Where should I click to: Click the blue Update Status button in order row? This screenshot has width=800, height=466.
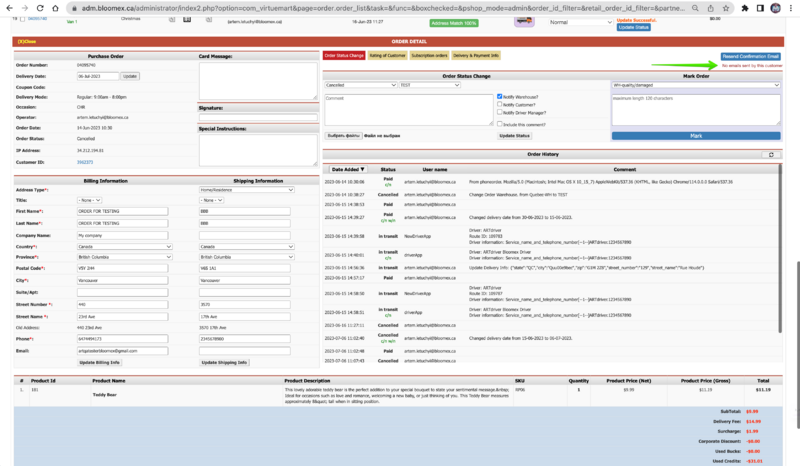(634, 27)
